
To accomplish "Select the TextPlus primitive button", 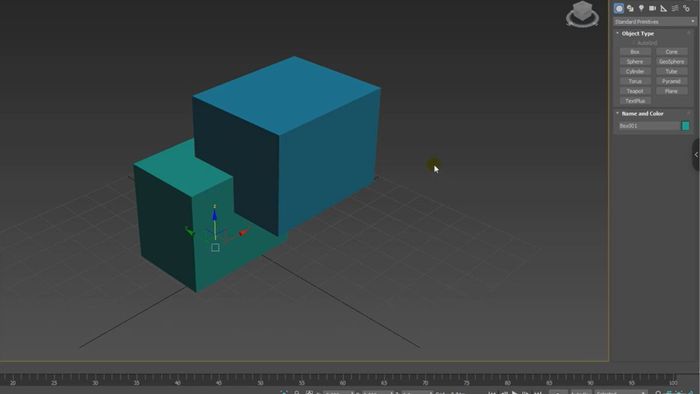I will point(635,101).
